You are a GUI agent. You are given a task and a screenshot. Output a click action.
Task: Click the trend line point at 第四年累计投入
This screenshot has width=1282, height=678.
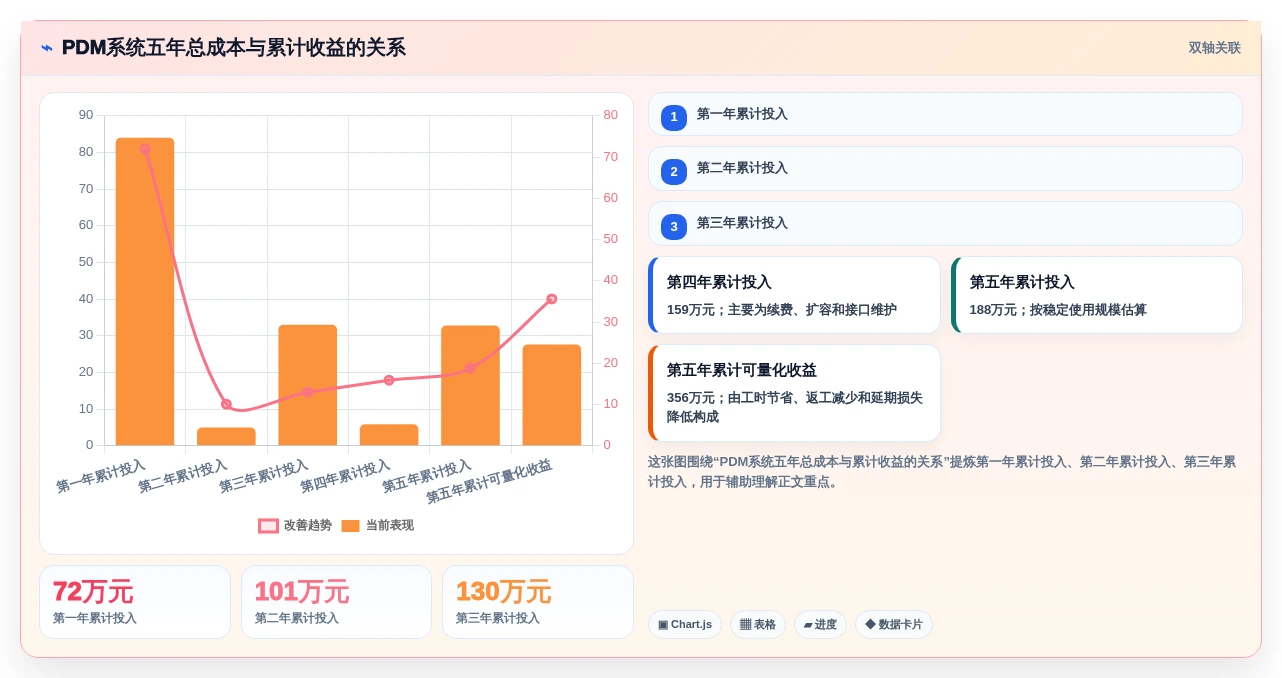click(x=389, y=380)
